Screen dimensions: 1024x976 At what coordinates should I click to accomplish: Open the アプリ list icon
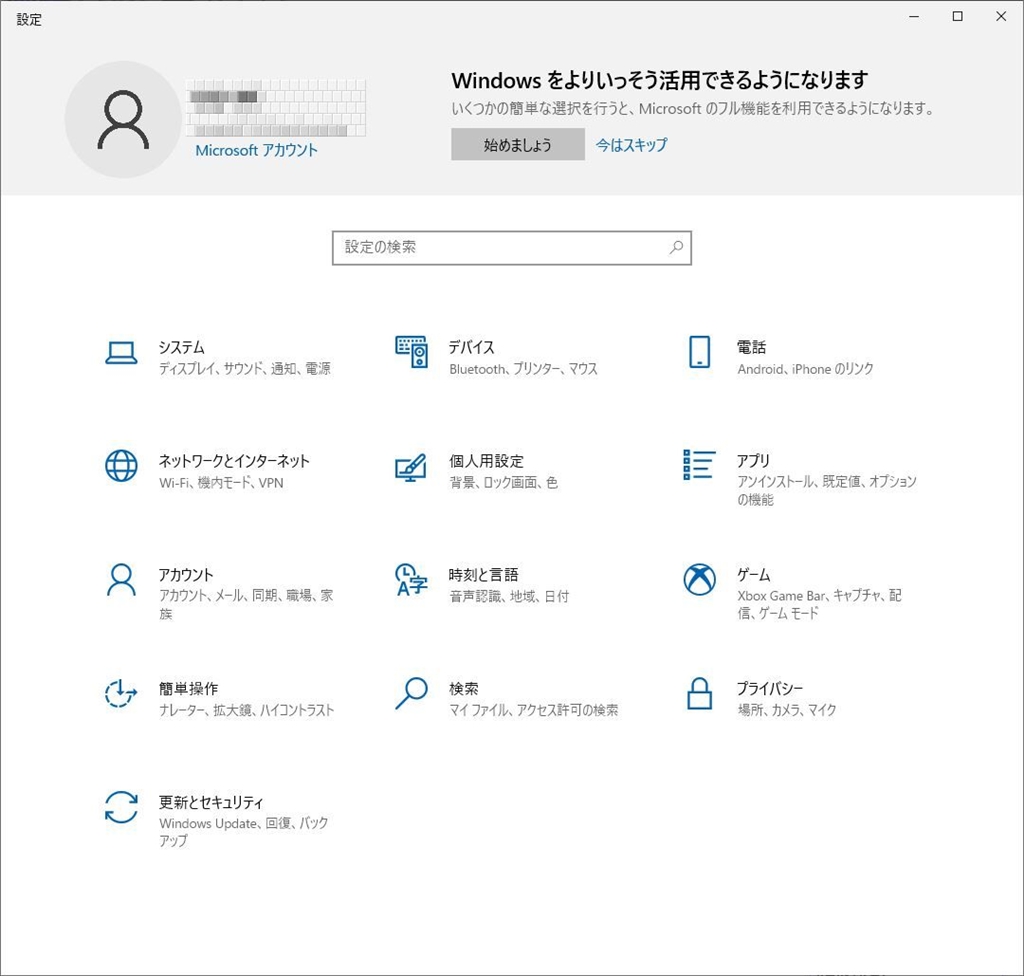(x=699, y=464)
